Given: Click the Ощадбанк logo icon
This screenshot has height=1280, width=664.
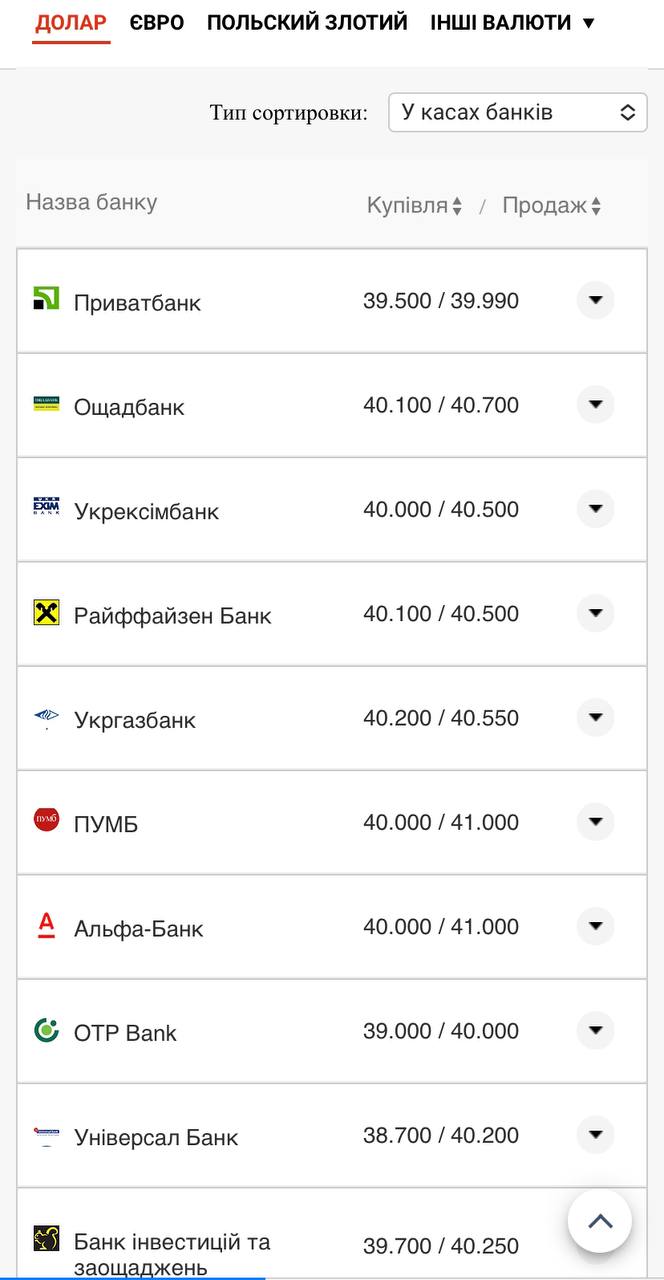Looking at the screenshot, I should (x=46, y=403).
